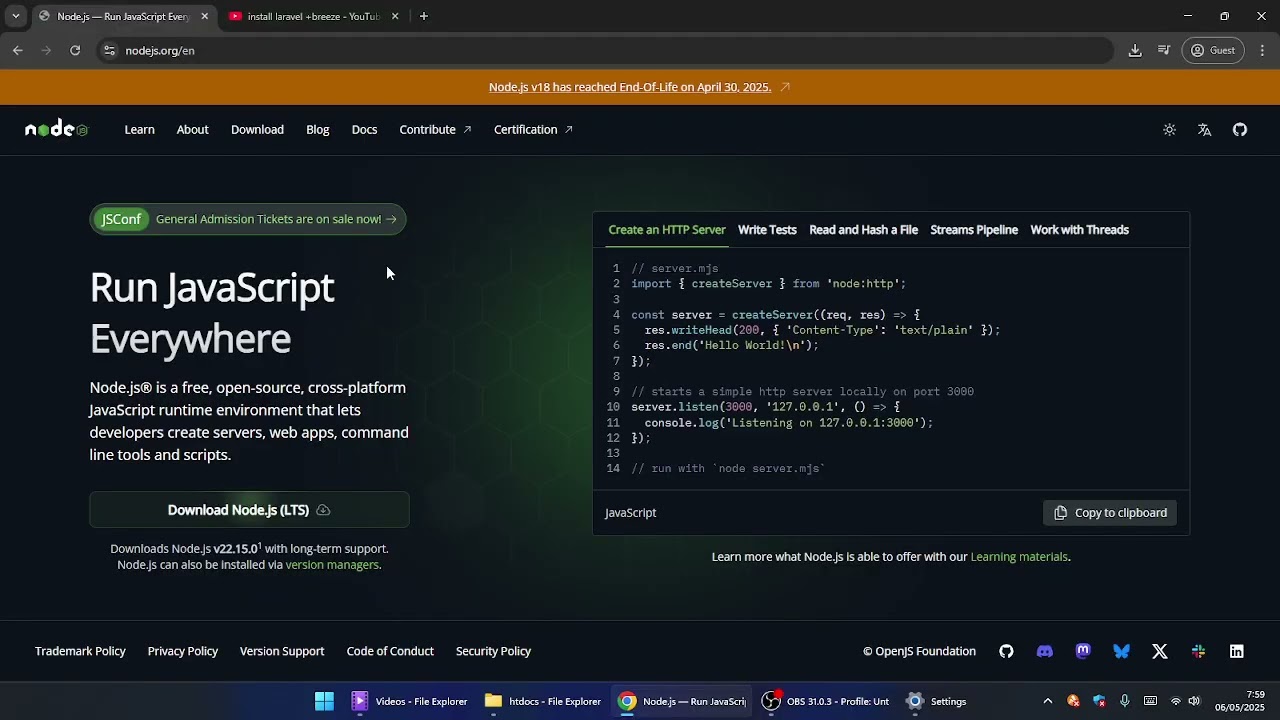
Task: Open the Mastodon icon in footer
Action: click(x=1083, y=651)
